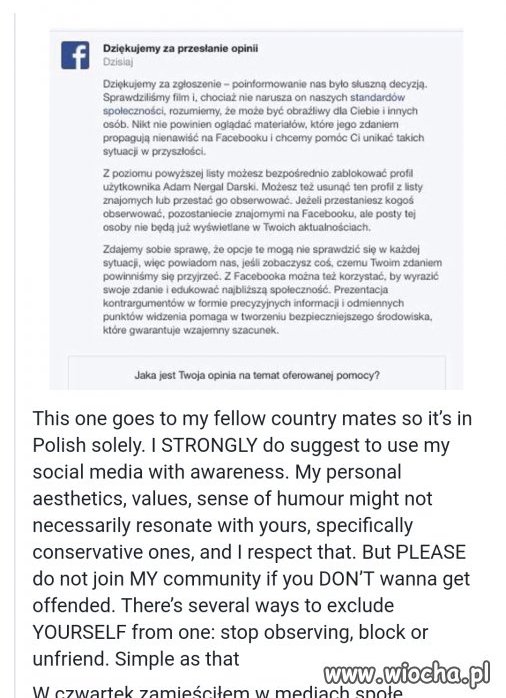Click the 'W czwartek zamieściłem' text line

coord(218,691)
